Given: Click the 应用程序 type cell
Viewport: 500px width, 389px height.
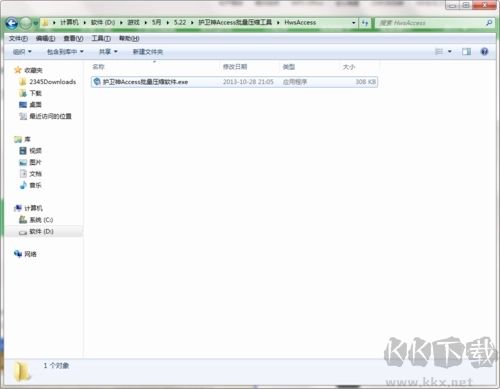Looking at the screenshot, I should point(295,82).
